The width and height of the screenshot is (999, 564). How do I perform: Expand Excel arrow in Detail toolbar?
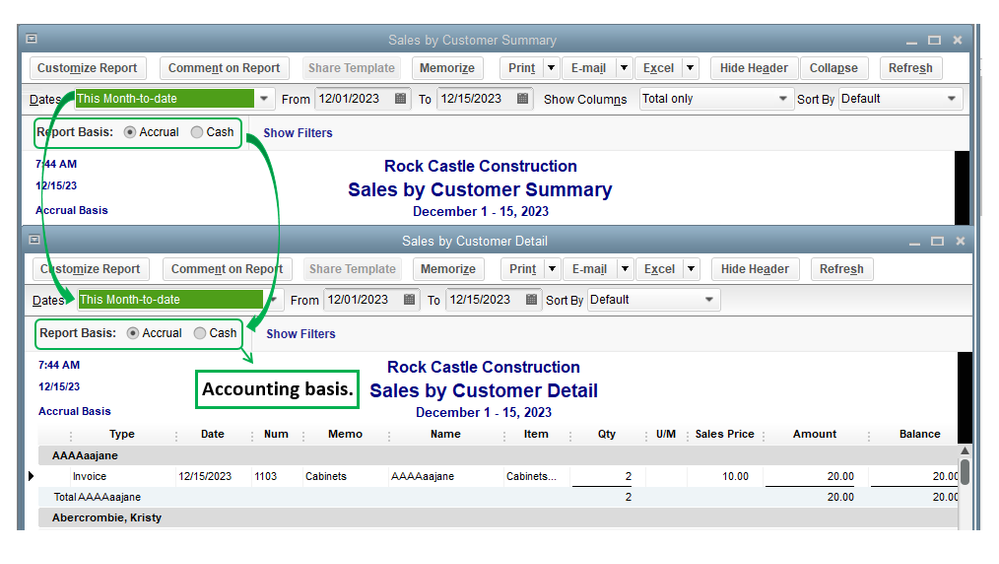691,269
